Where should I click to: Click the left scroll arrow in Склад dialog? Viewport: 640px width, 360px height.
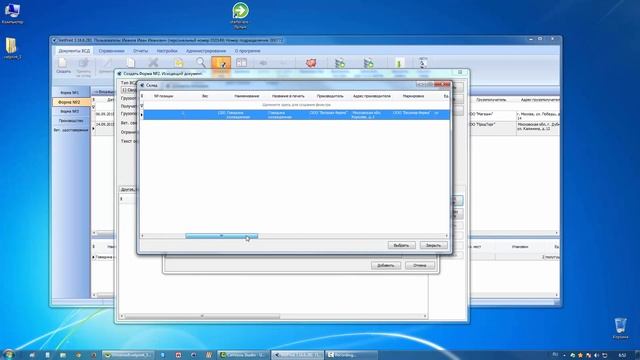[142, 236]
